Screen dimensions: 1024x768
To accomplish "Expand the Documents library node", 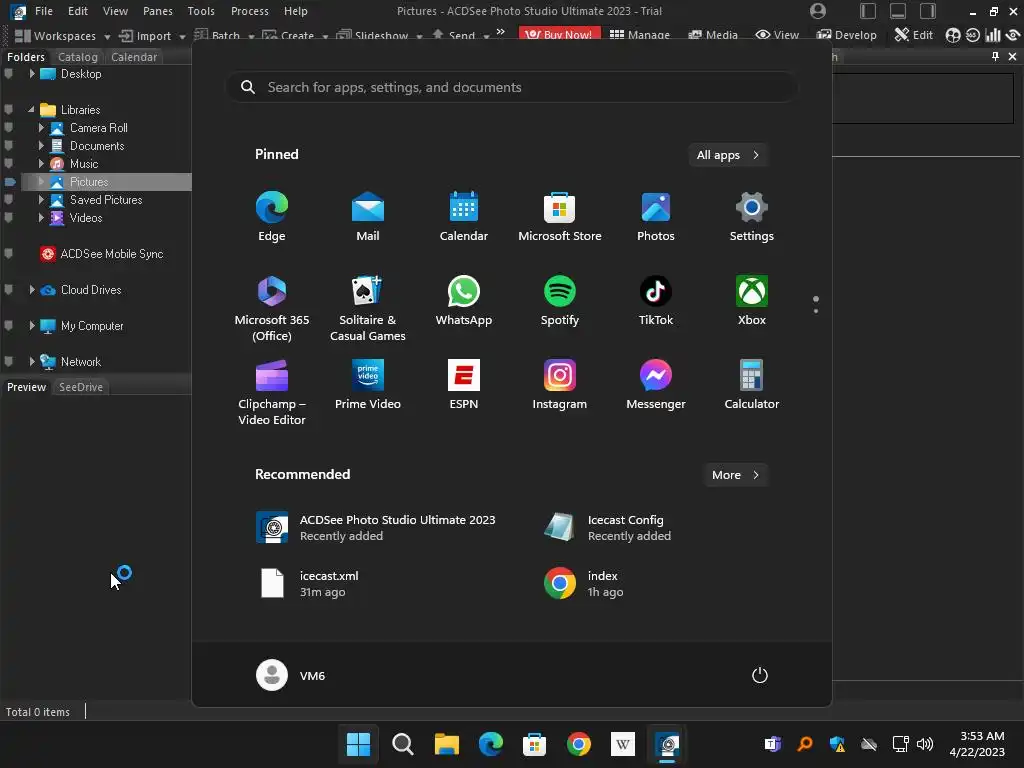I will 40,146.
